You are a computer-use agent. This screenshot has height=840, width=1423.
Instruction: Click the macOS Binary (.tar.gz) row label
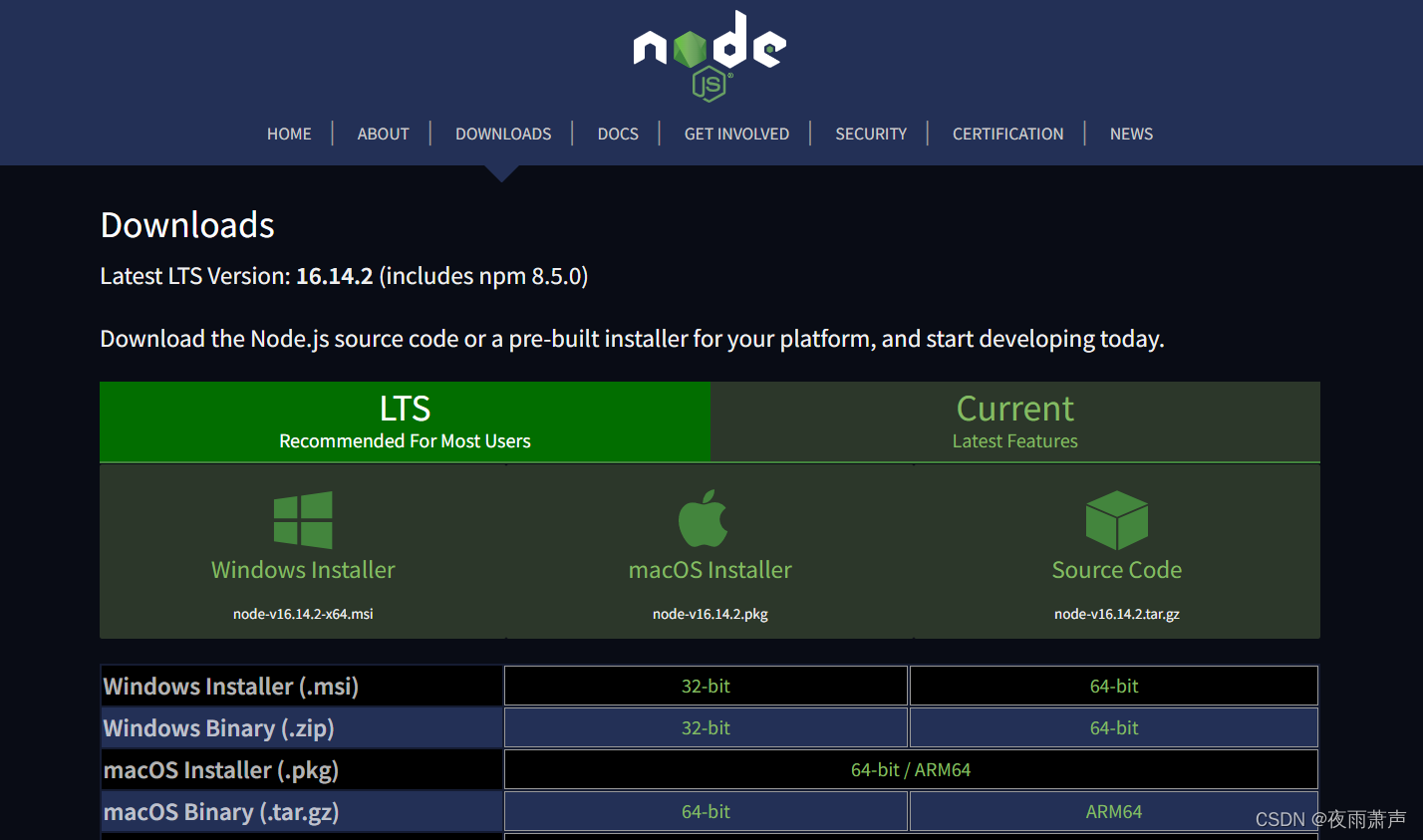click(x=221, y=812)
